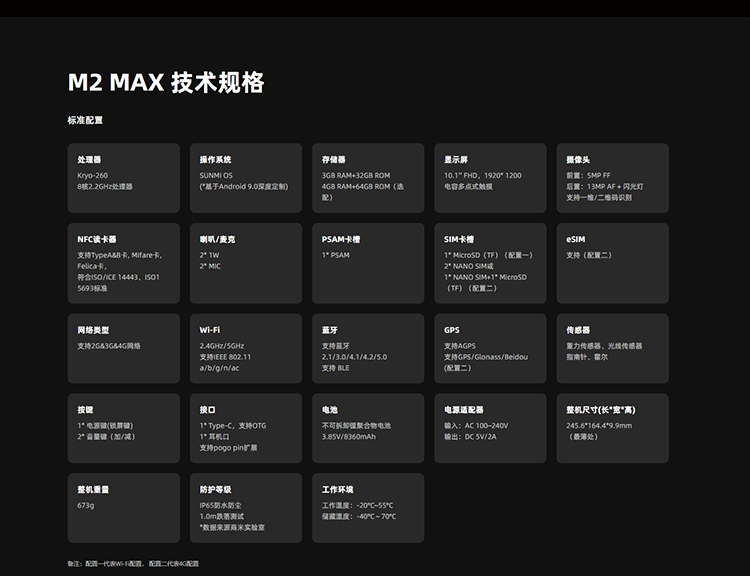The width and height of the screenshot is (750, 576).
Task: Select 后置: 13MP AF + 闪光灯 line
Action: 605,186
